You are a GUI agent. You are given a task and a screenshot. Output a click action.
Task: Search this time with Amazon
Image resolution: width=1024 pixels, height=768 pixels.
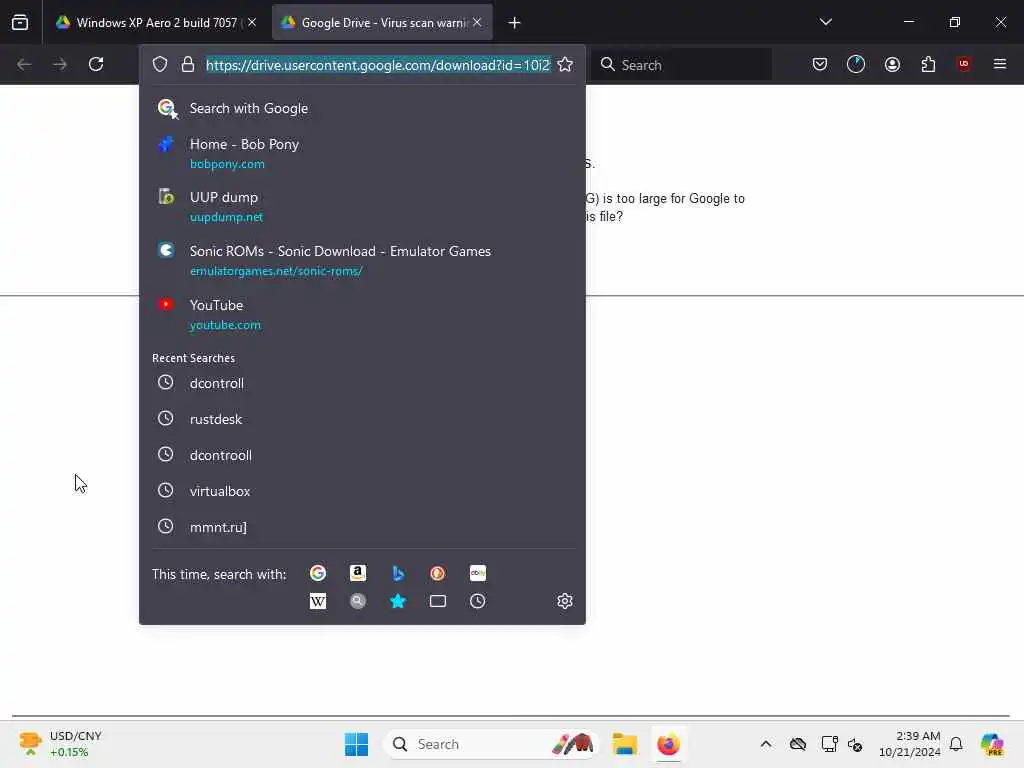click(x=358, y=573)
